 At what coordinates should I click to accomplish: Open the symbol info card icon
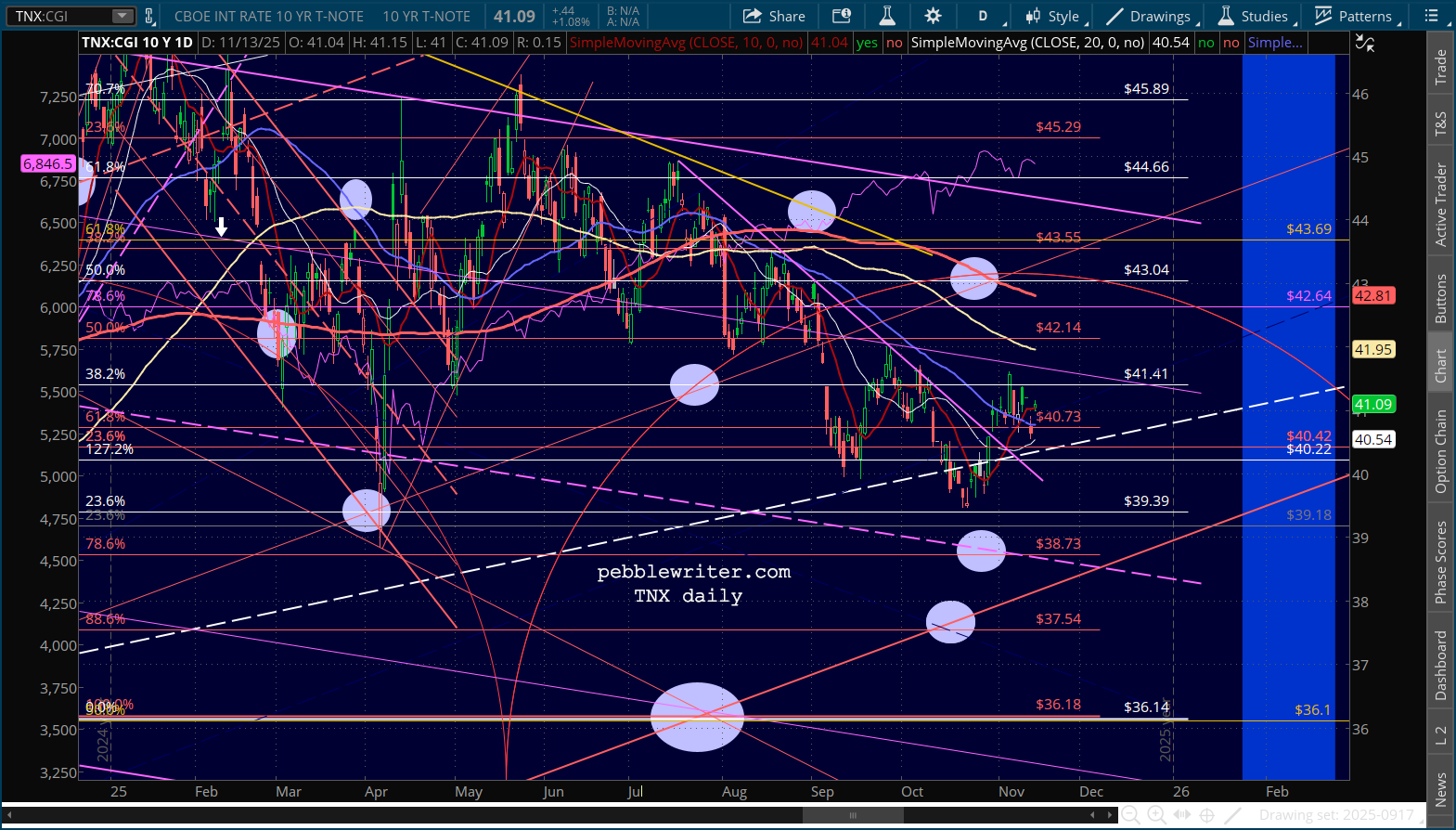pyautogui.click(x=842, y=16)
